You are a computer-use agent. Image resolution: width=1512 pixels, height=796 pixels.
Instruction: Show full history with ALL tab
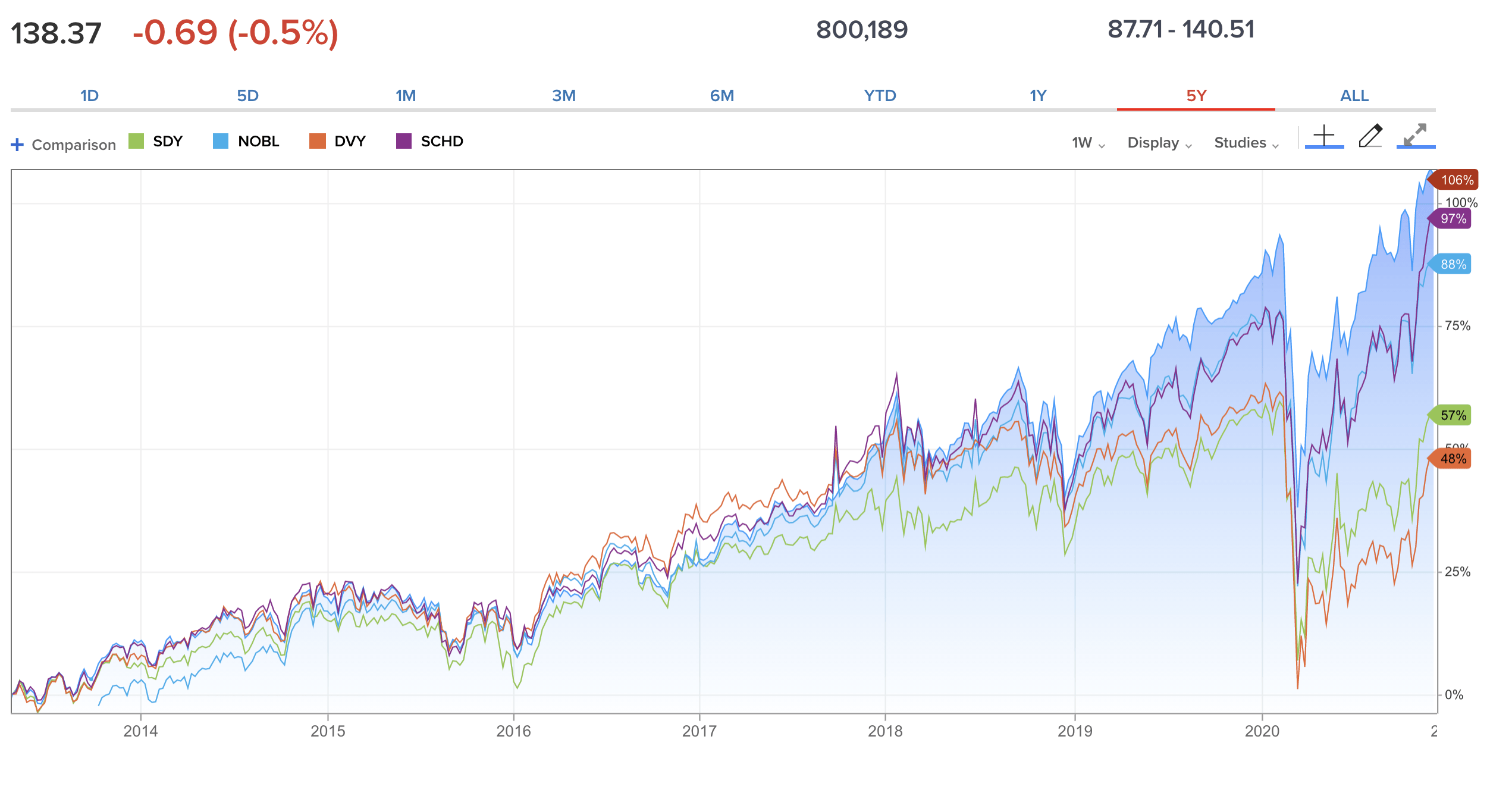(x=1354, y=96)
